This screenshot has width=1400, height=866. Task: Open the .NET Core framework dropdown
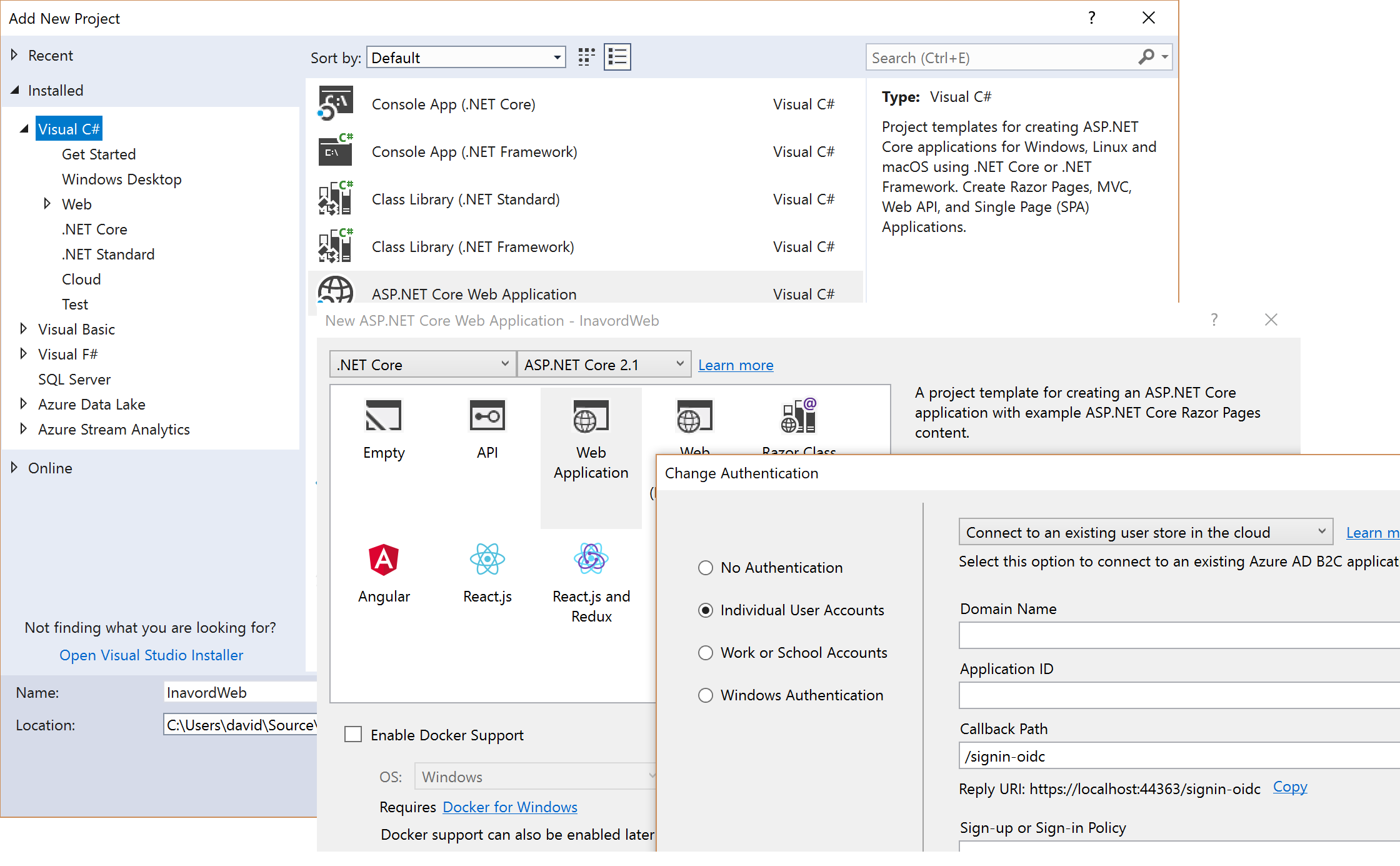(423, 365)
